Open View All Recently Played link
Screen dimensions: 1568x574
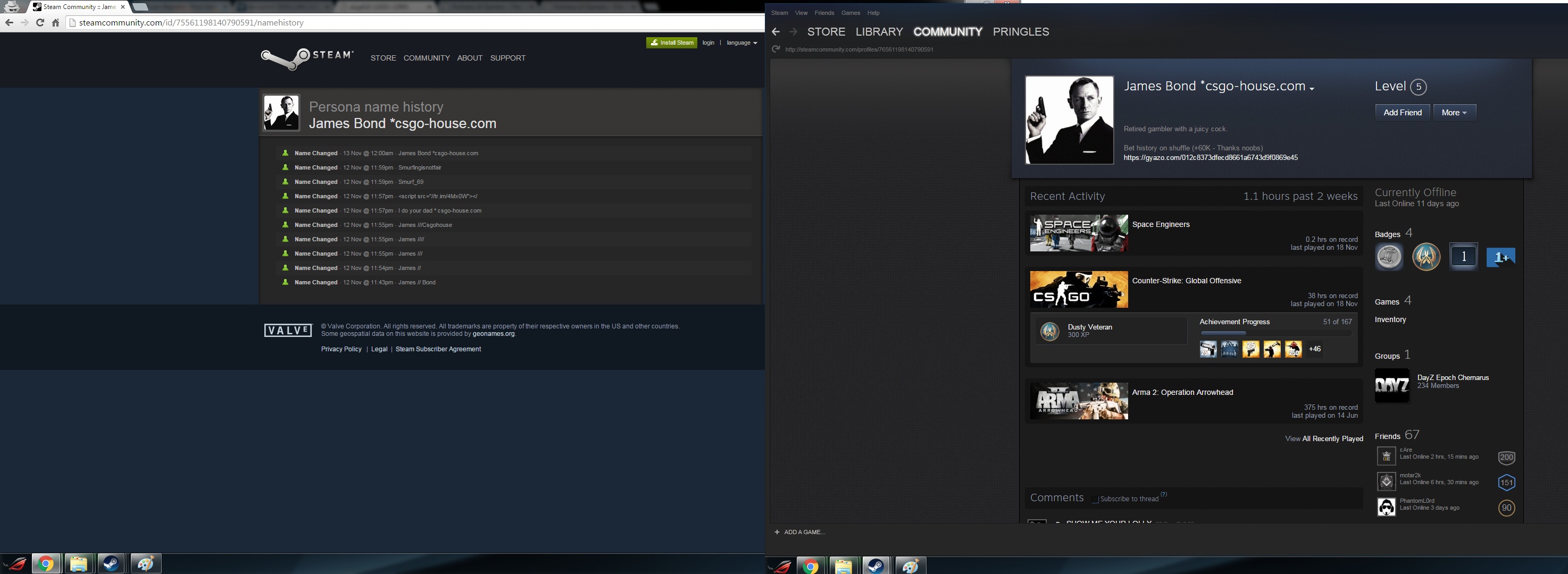pos(1324,438)
